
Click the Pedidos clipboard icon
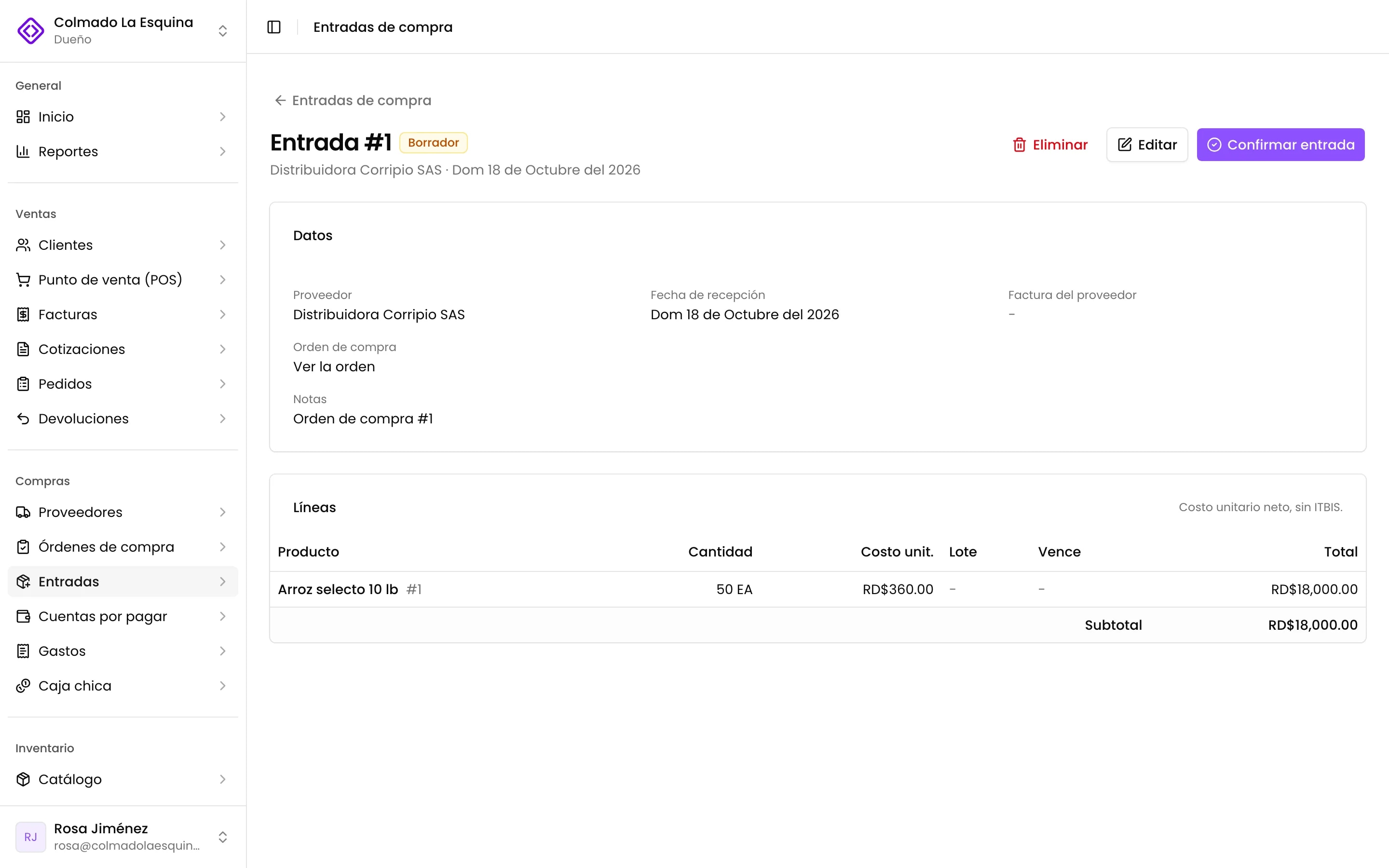[x=23, y=384]
